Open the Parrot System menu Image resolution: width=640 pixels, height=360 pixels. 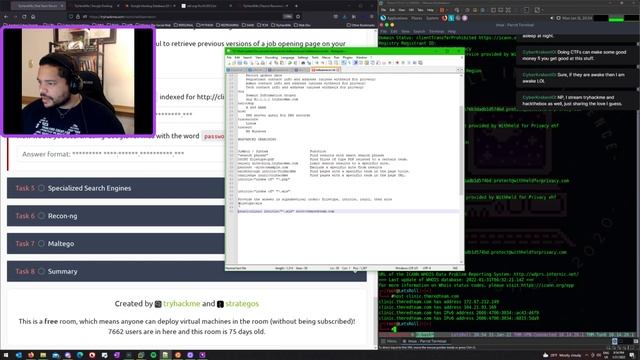(x=432, y=18)
